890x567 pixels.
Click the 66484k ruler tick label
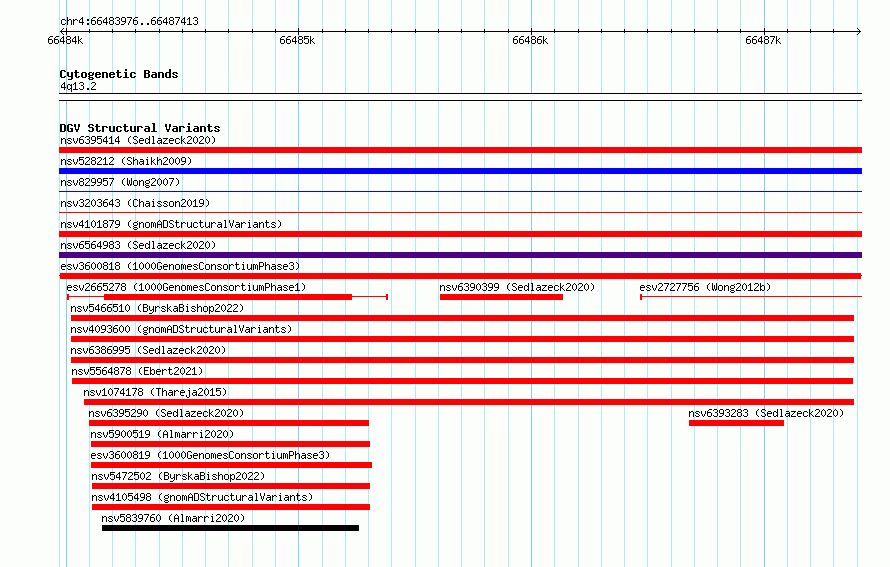[65, 40]
